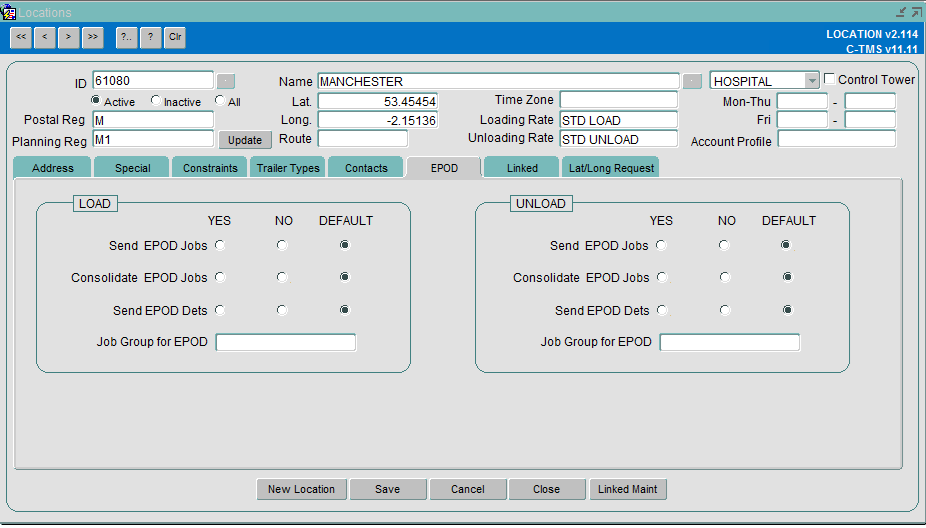Select the EPOD tab
The image size is (926, 528).
pos(444,168)
